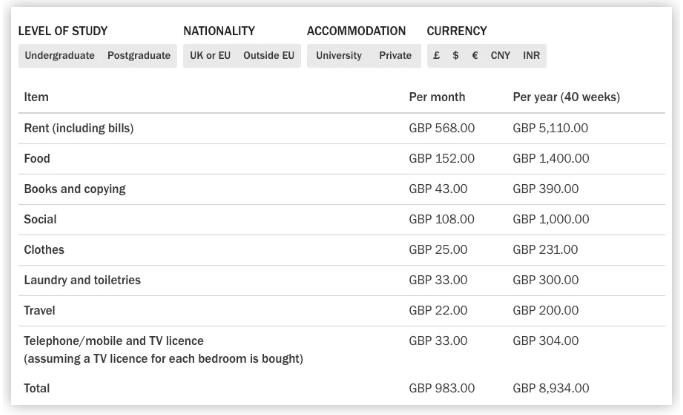Select the Books and copying row label
Viewport: 683px width, 415px height.
75,189
